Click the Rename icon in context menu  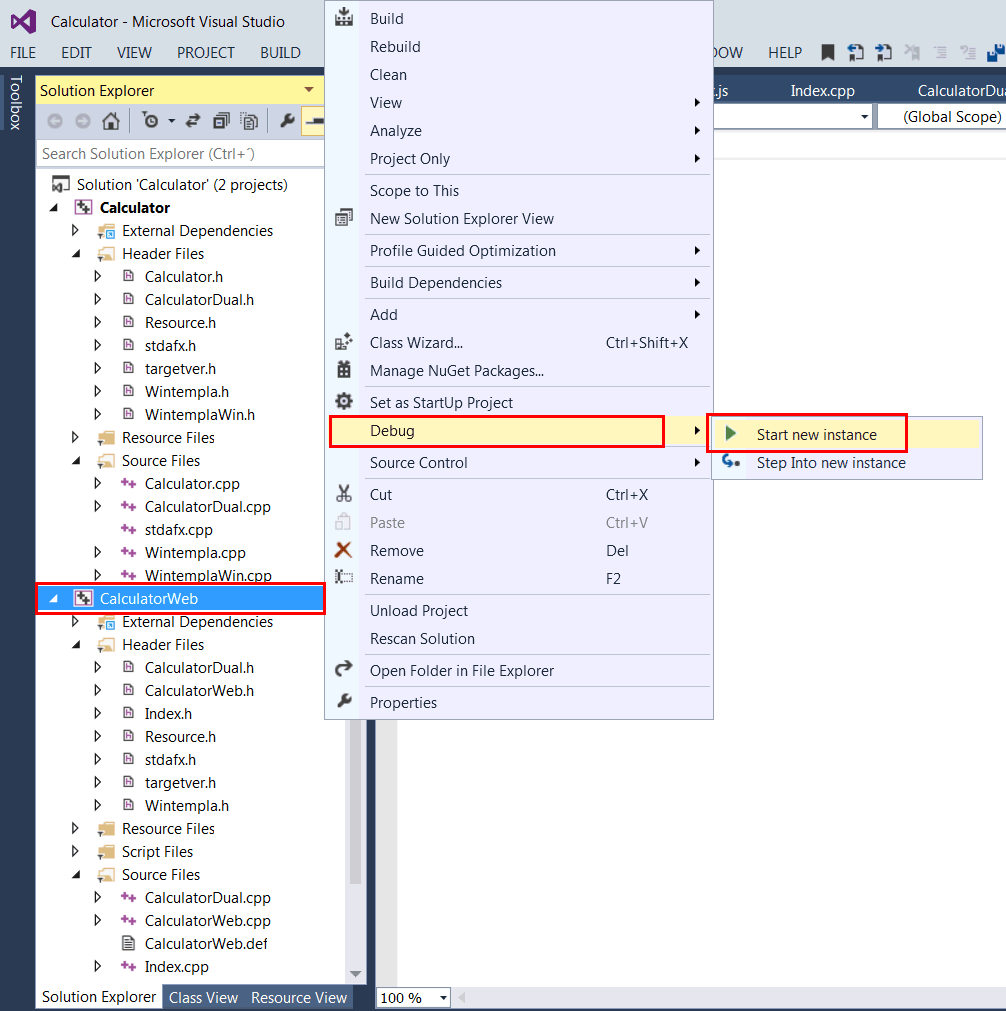point(344,577)
